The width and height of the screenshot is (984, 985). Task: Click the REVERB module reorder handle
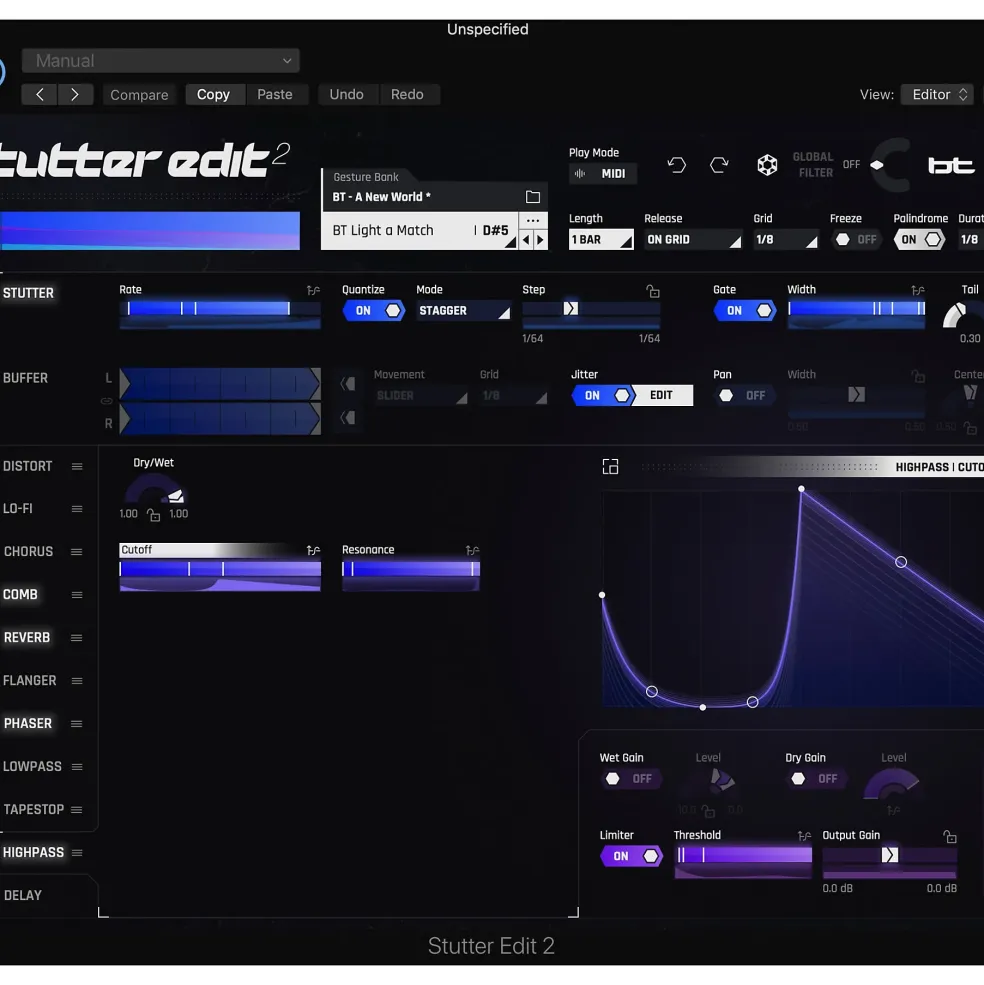click(77, 638)
